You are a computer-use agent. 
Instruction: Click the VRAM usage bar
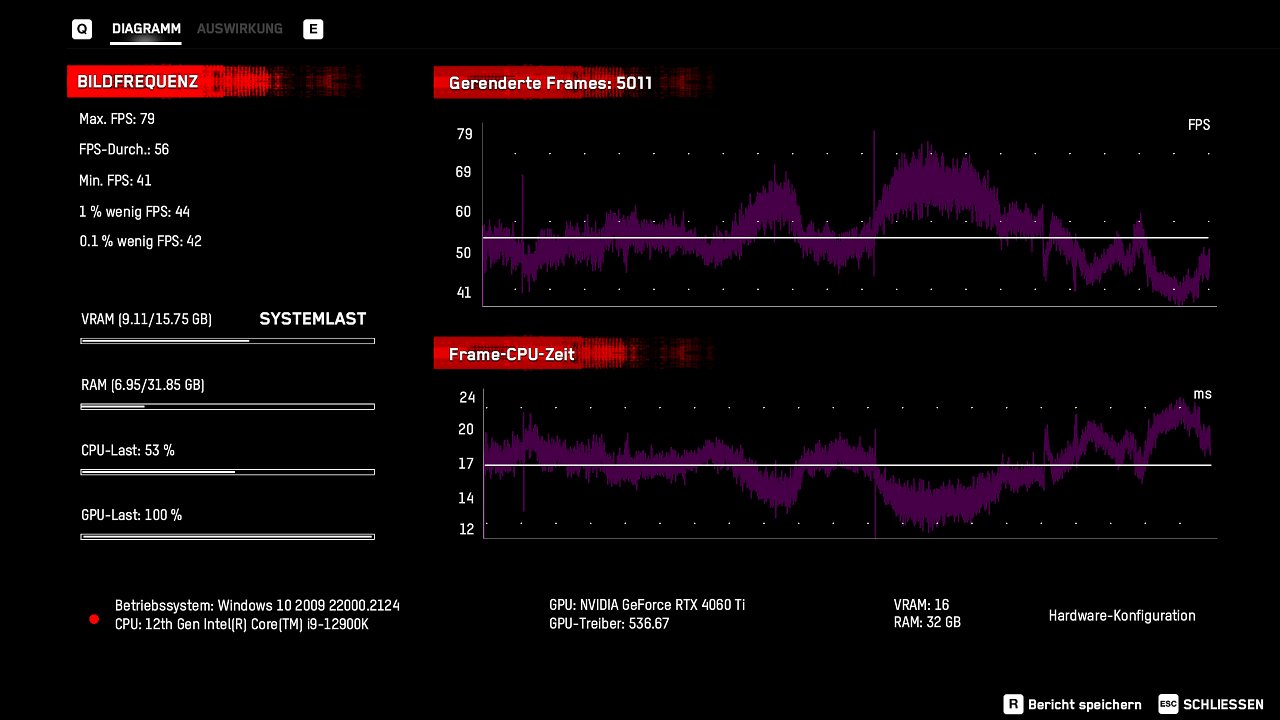tap(227, 341)
